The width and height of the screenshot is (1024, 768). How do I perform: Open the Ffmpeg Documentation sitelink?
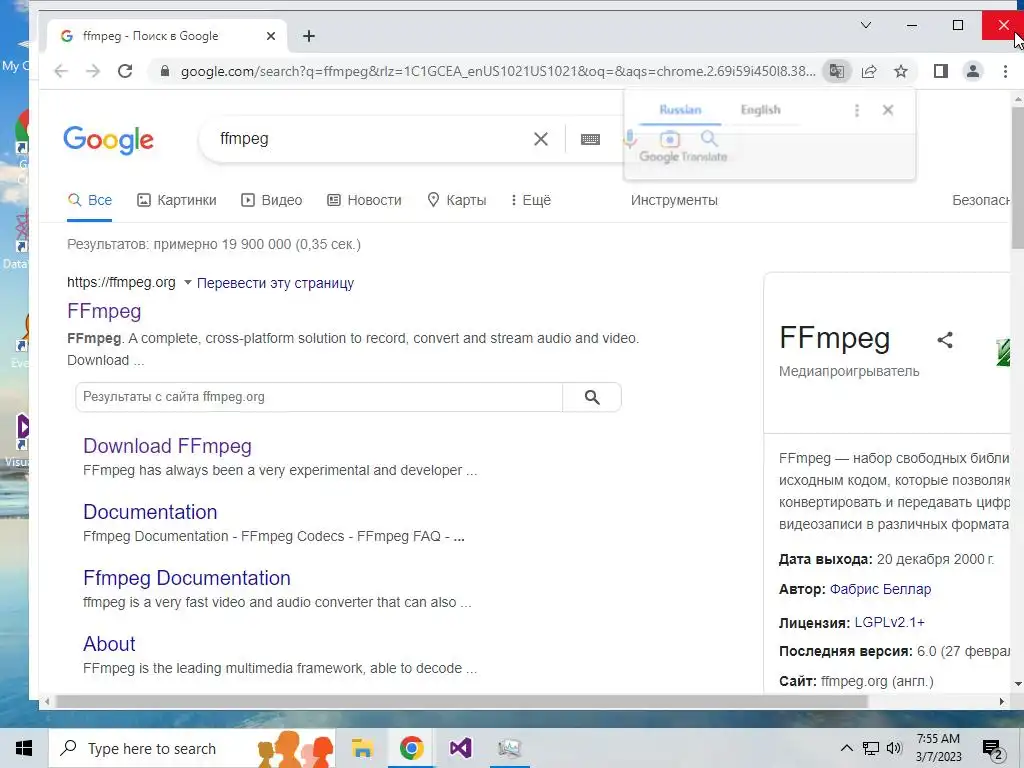tap(187, 578)
